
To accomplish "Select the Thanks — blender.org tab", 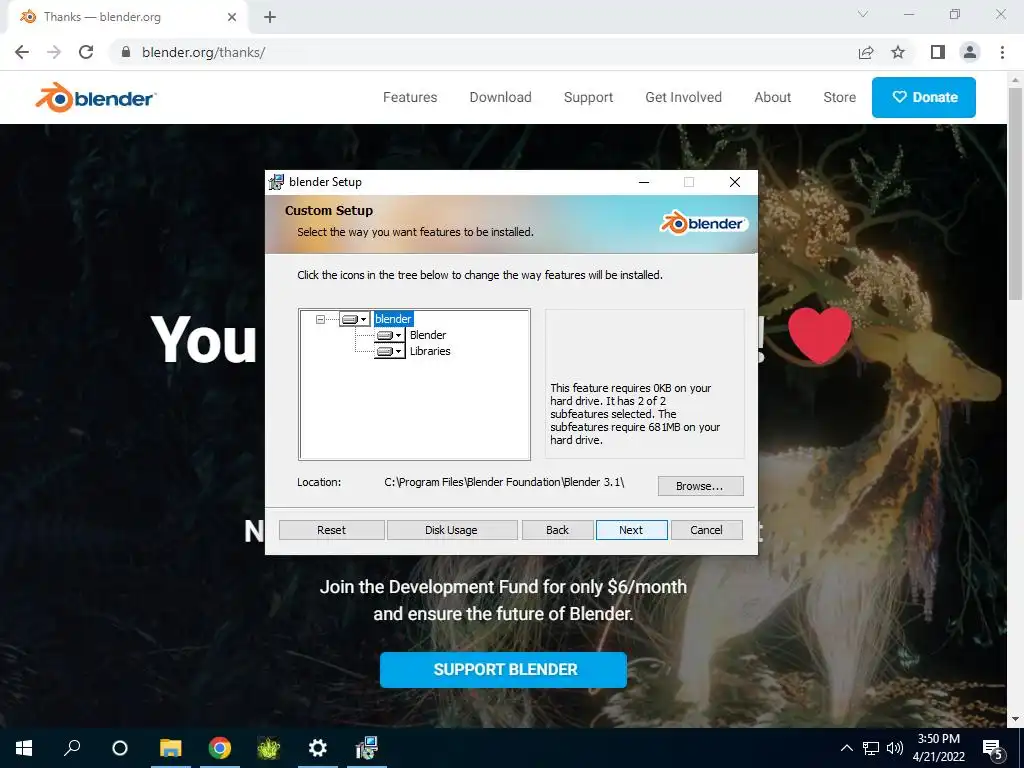I will coord(127,17).
